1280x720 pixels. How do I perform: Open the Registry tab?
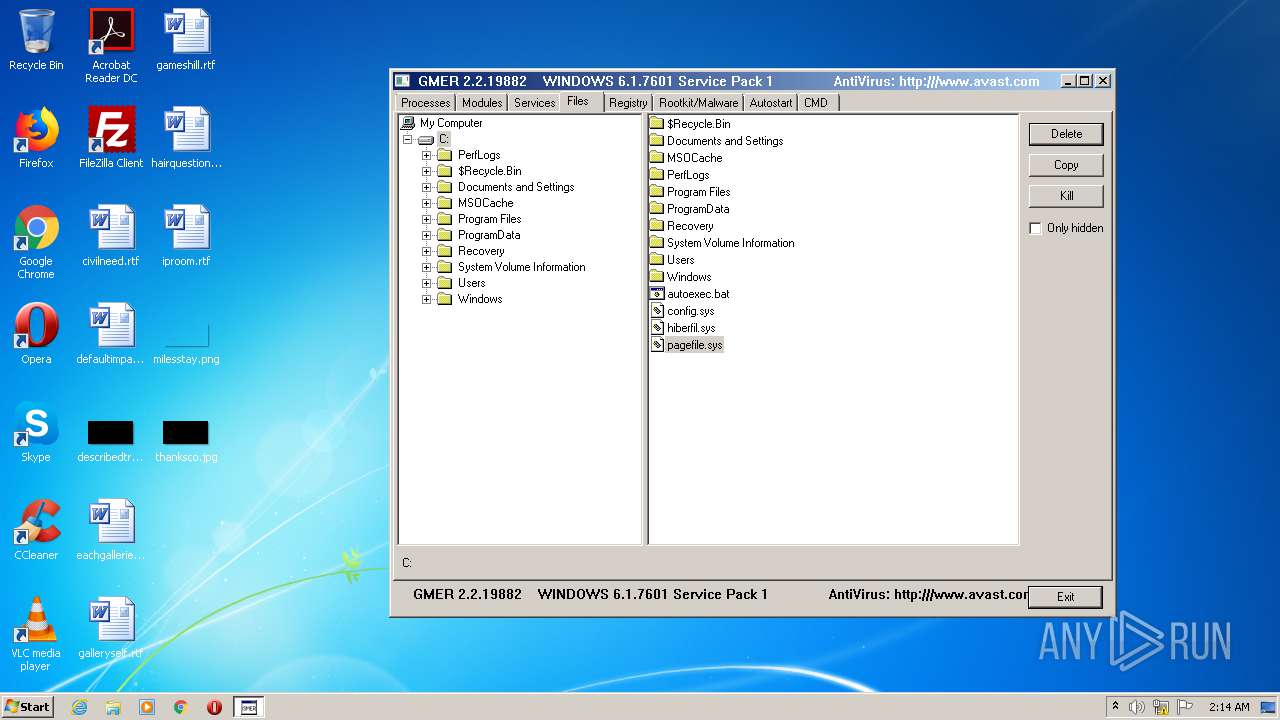pyautogui.click(x=628, y=103)
